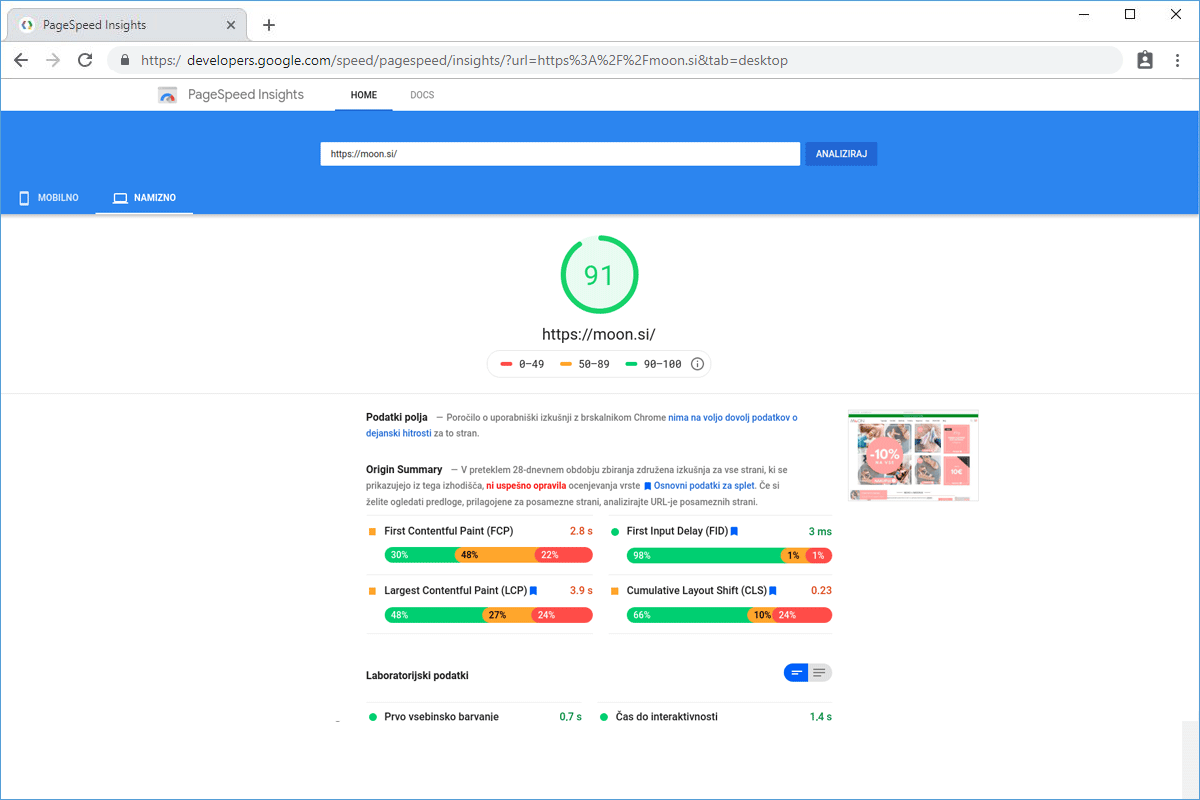This screenshot has height=800, width=1200.
Task: Click the browser profile icon
Action: click(1145, 60)
